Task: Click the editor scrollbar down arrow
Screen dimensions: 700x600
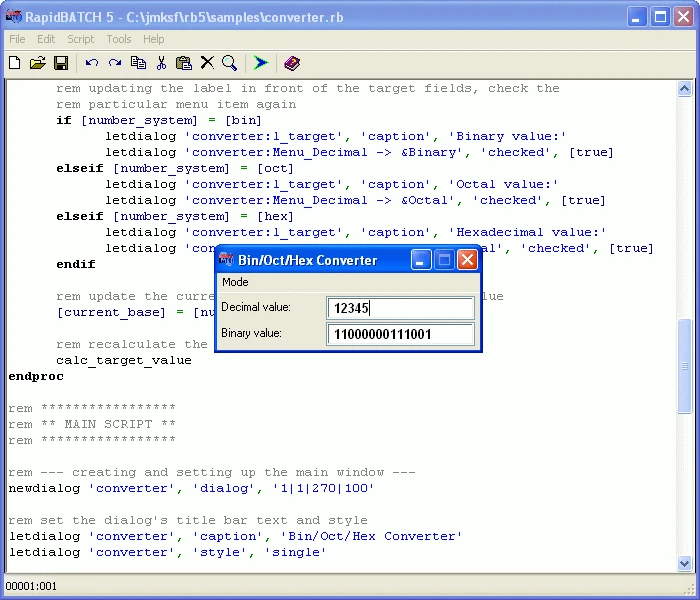Action: click(684, 563)
